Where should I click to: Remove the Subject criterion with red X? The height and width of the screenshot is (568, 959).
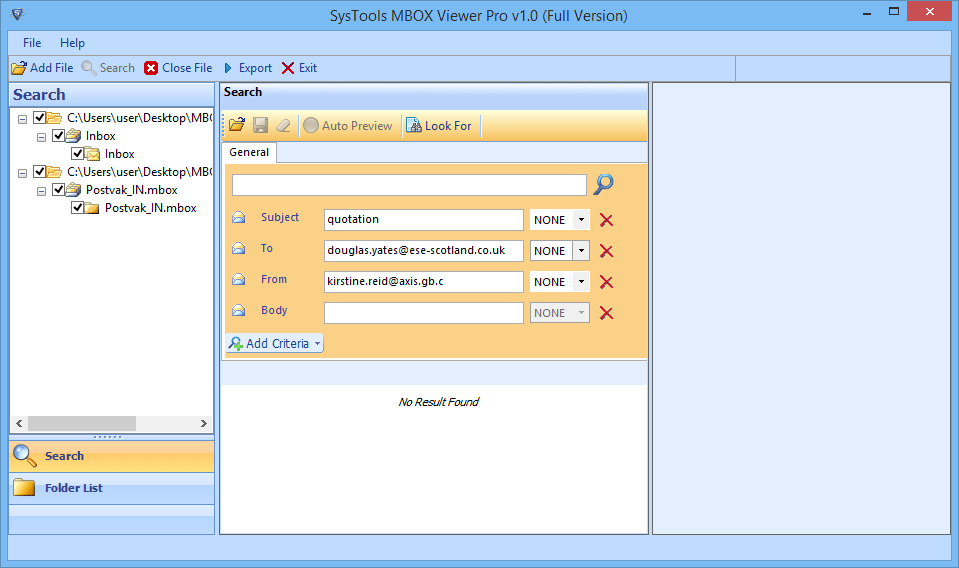(x=606, y=220)
